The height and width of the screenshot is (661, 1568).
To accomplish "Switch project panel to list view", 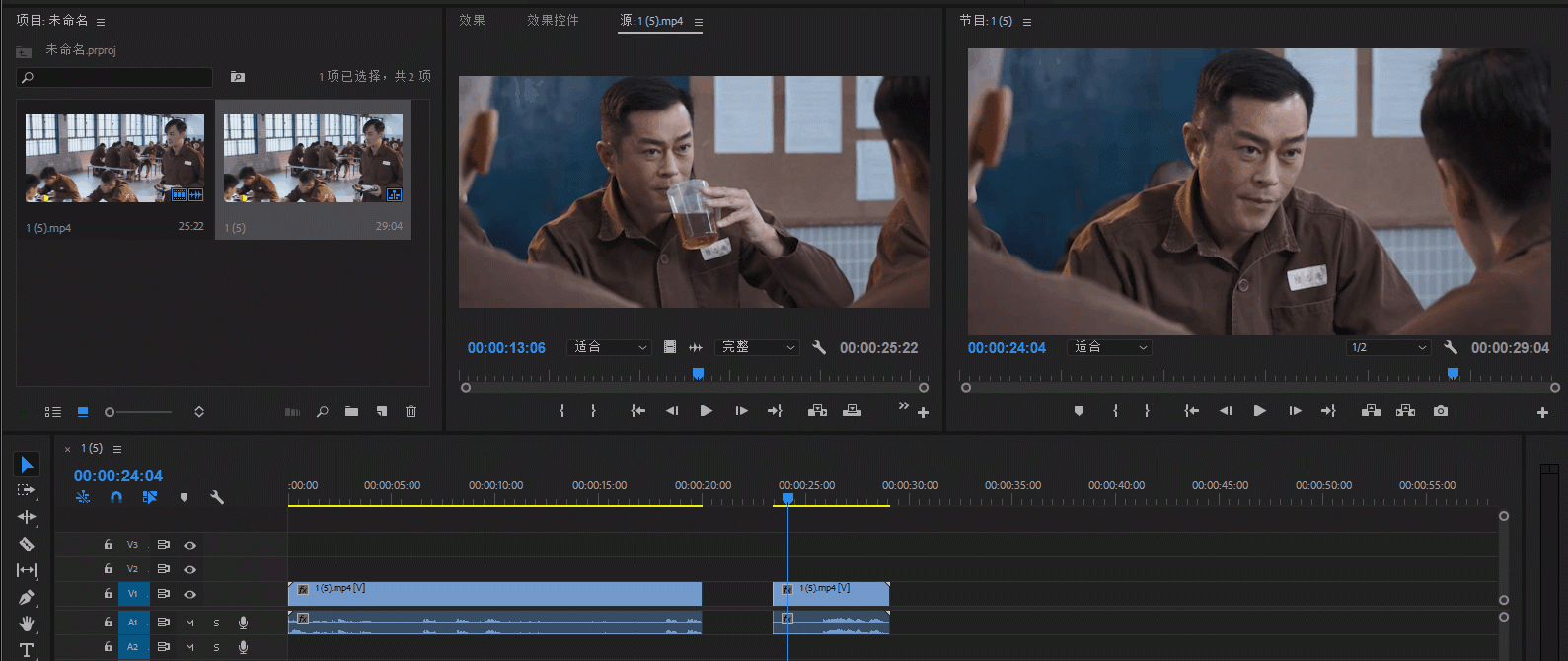I will coord(53,412).
